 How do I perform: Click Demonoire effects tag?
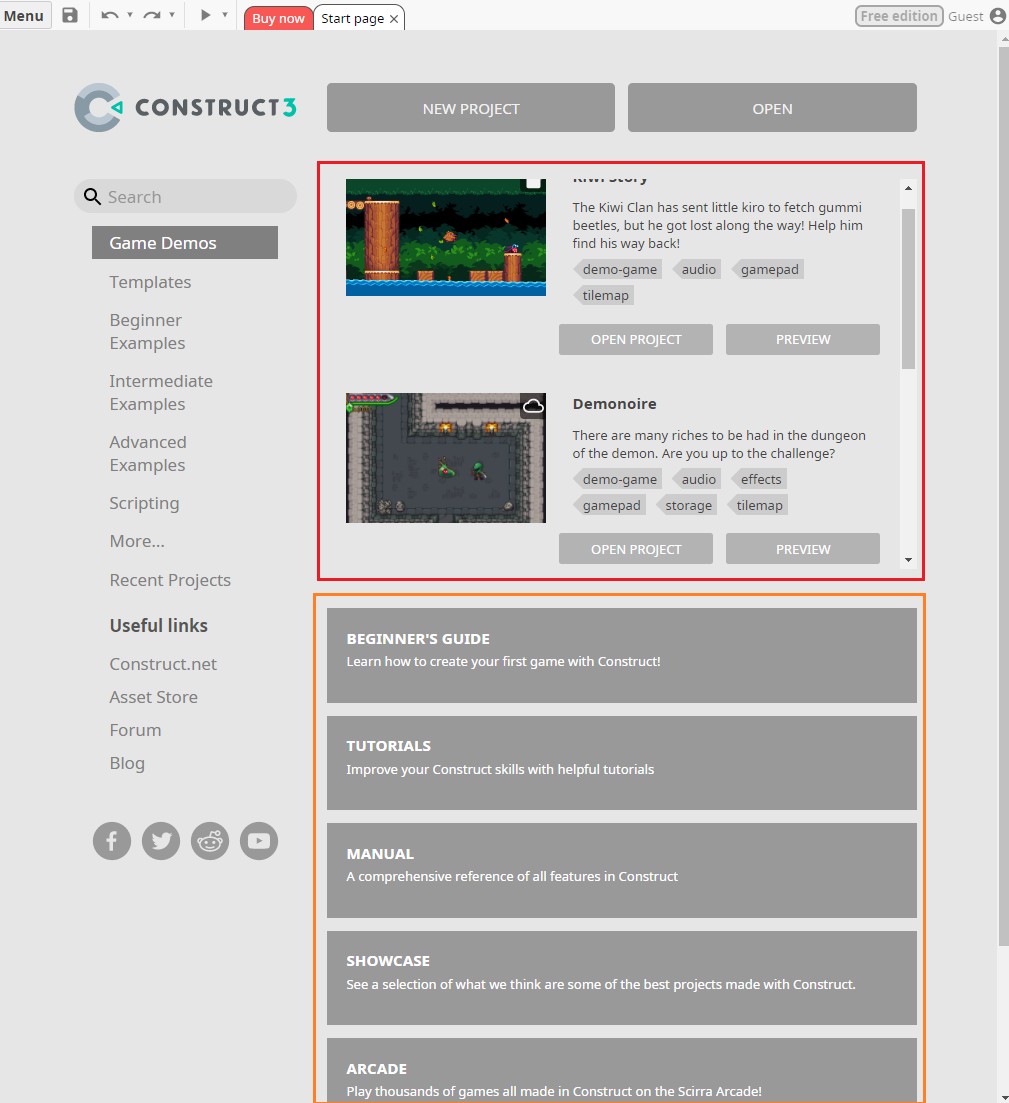[x=759, y=479]
